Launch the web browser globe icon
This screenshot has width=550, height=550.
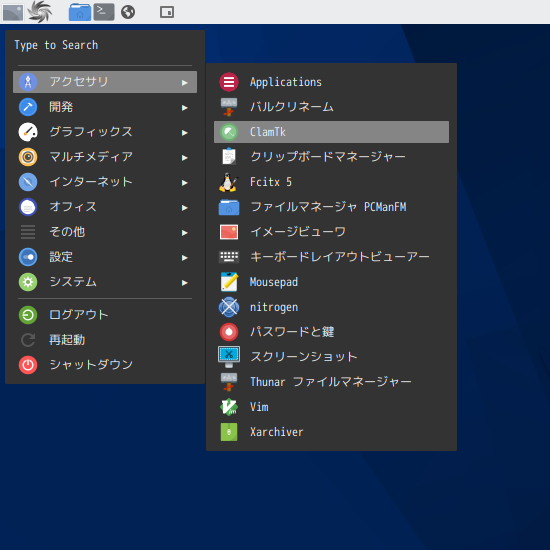click(128, 12)
